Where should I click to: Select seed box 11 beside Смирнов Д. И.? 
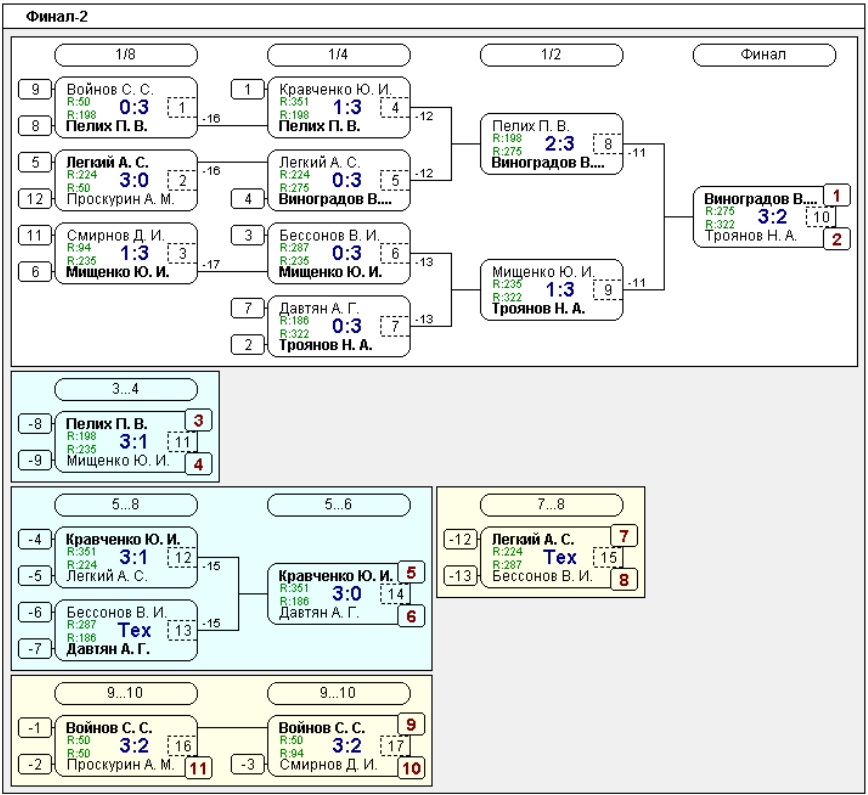[35, 235]
